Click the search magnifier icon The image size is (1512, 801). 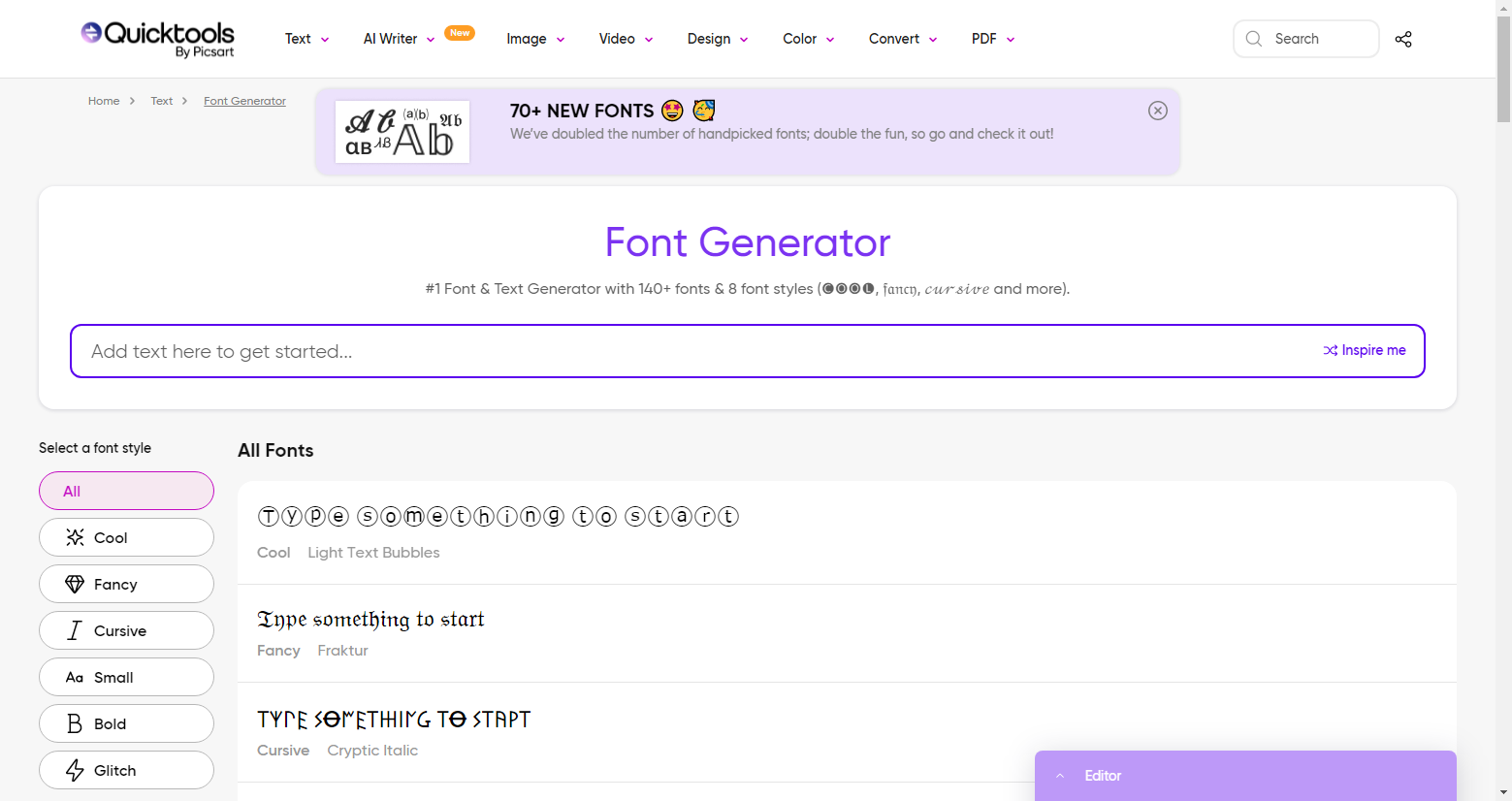click(x=1253, y=39)
